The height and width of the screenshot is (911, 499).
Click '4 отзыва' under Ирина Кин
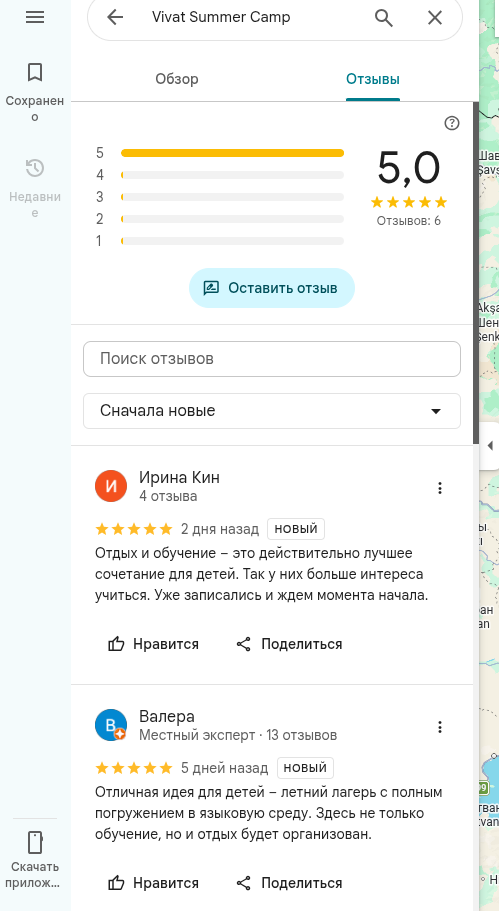168,496
